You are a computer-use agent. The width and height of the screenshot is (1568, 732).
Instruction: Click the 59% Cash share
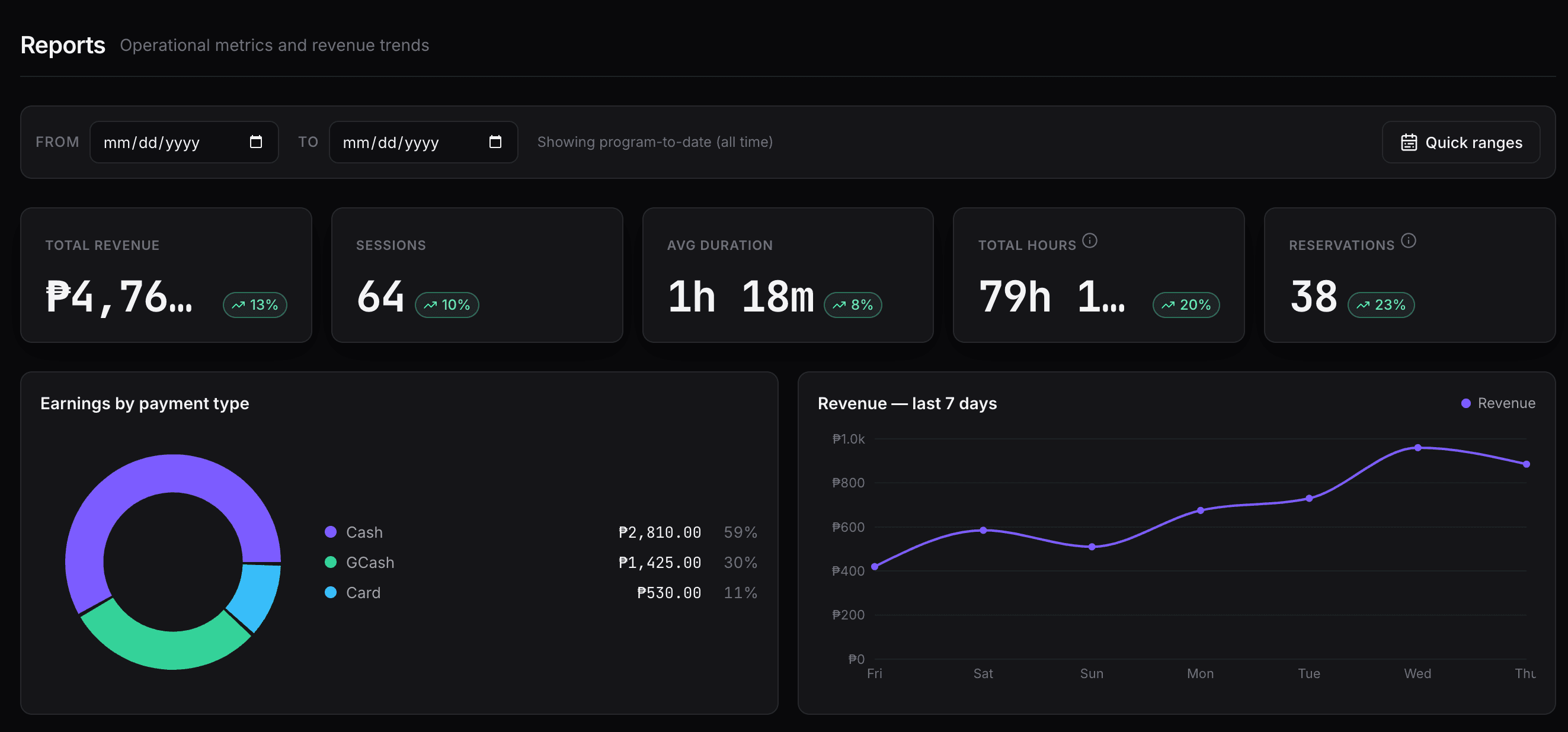click(740, 532)
